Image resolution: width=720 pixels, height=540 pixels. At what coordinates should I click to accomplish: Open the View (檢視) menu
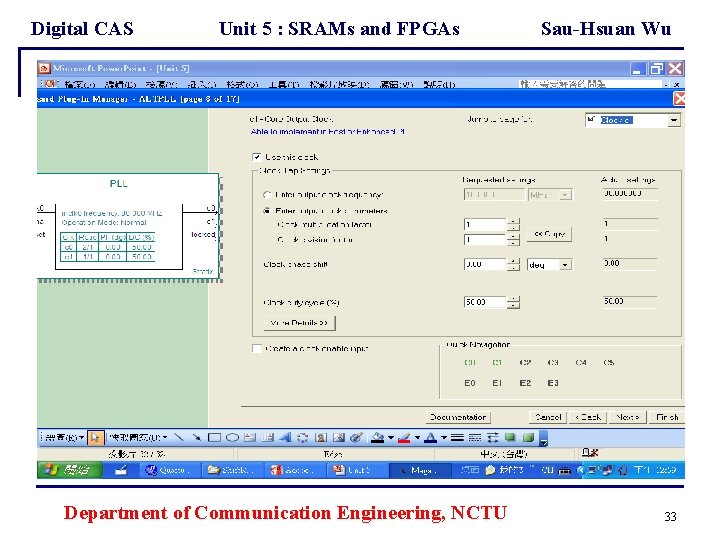click(161, 84)
